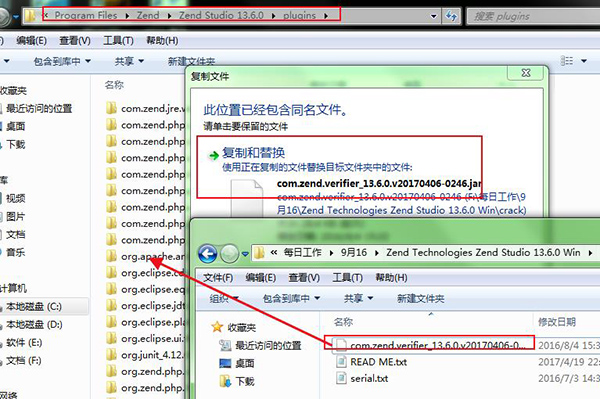This screenshot has width=600, height=399.
Task: Select com.zend.jre folder in plugins list
Action: (x=146, y=108)
